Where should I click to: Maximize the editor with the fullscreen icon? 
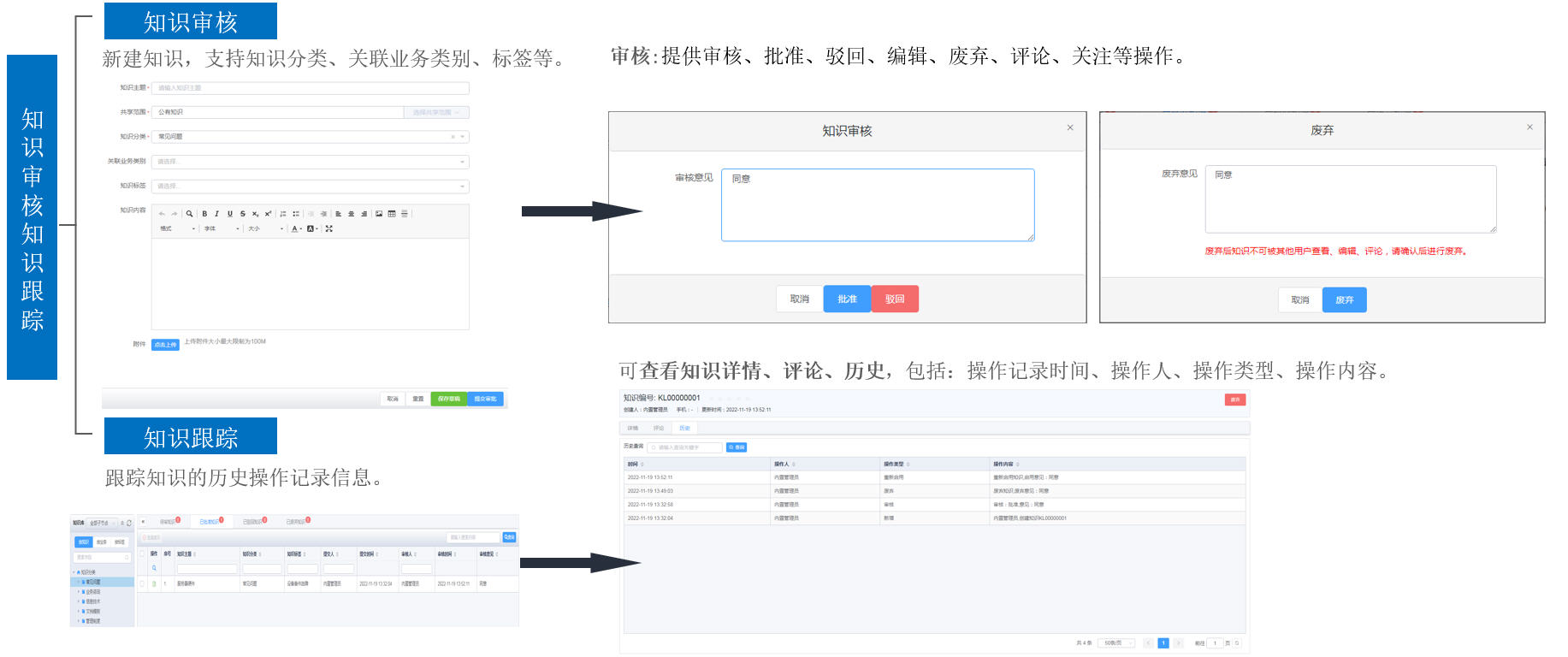[x=328, y=228]
